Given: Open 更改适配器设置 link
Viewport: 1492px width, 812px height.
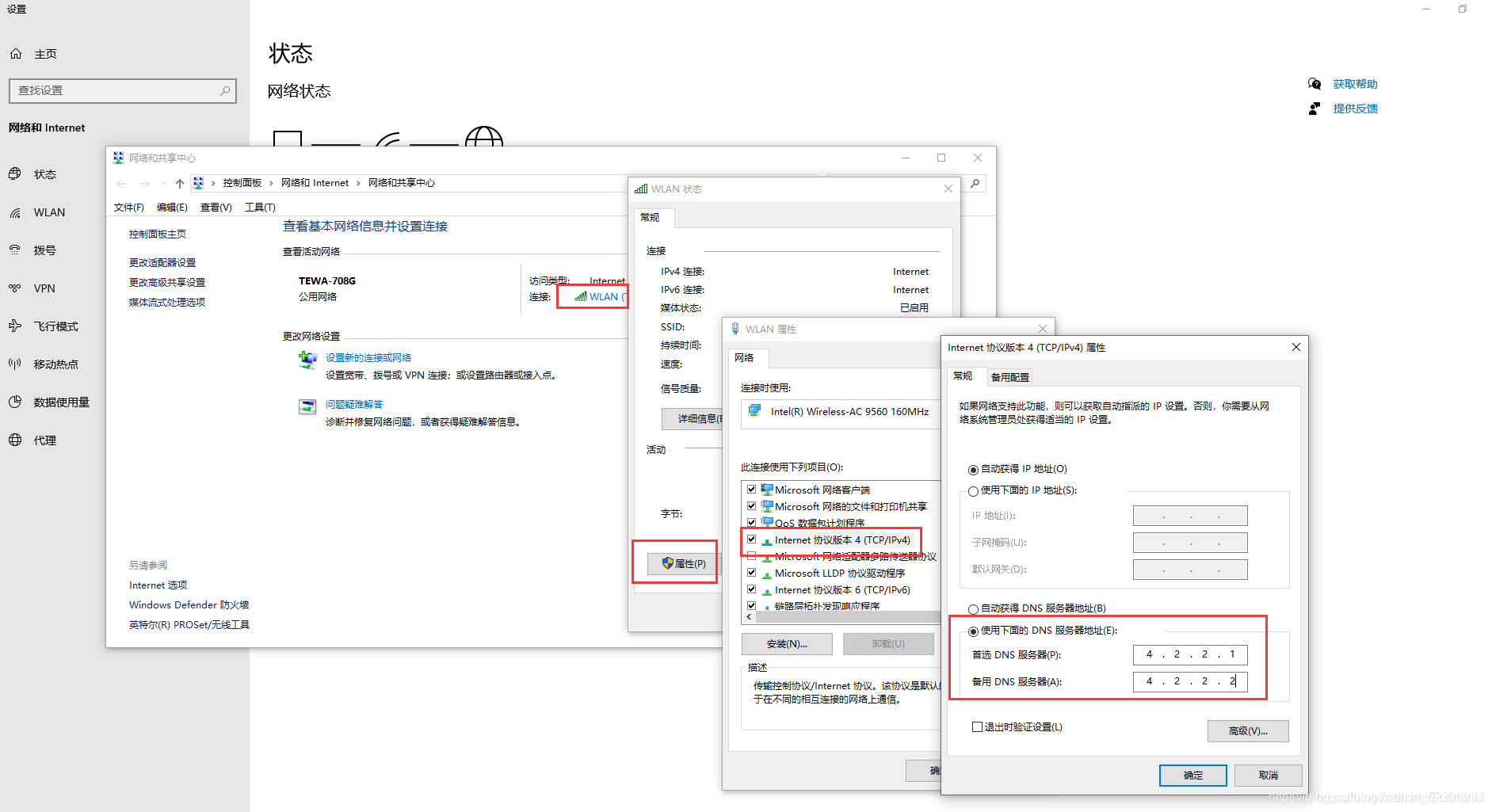Looking at the screenshot, I should pyautogui.click(x=162, y=262).
